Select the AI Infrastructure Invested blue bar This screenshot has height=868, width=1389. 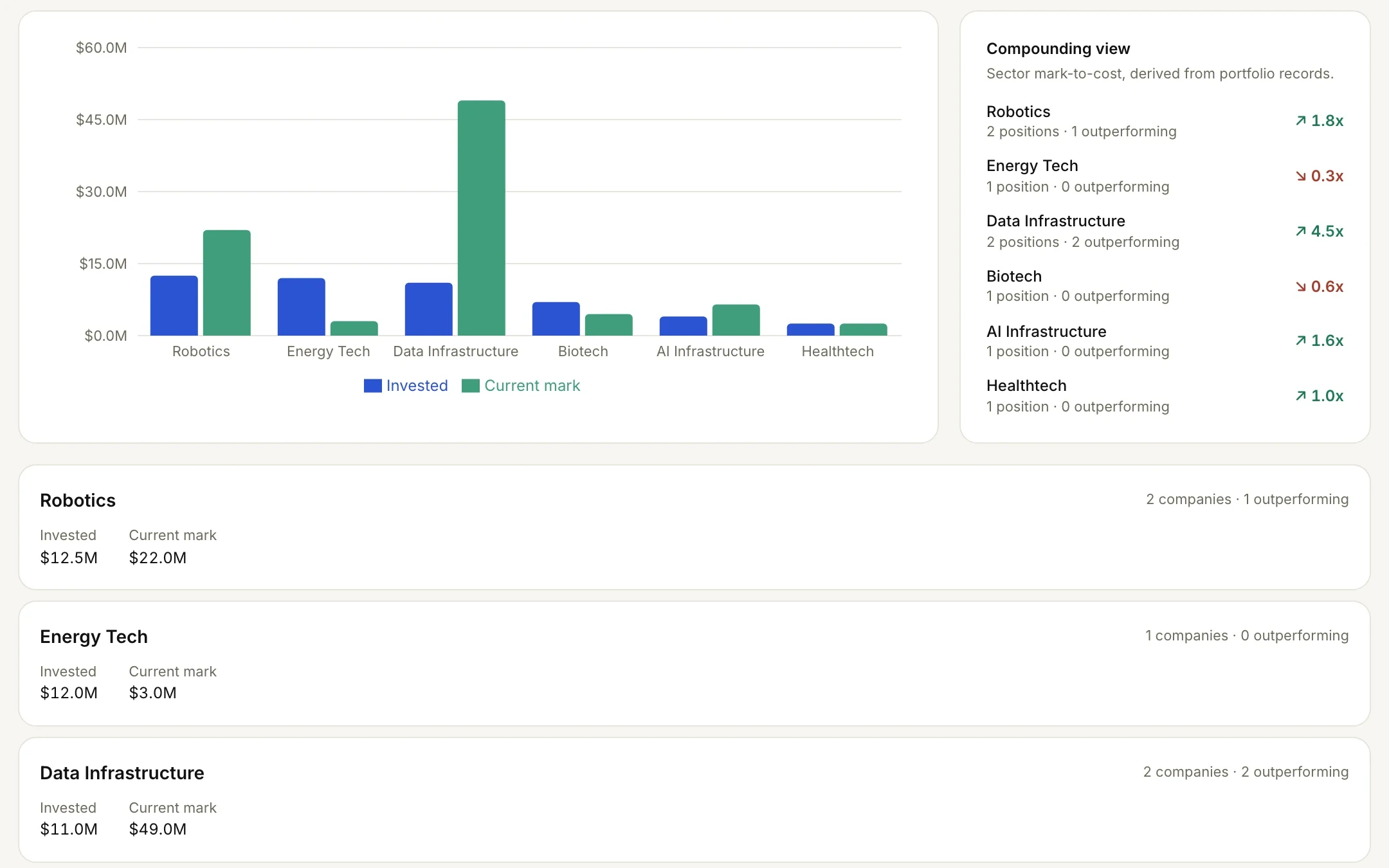tap(684, 326)
